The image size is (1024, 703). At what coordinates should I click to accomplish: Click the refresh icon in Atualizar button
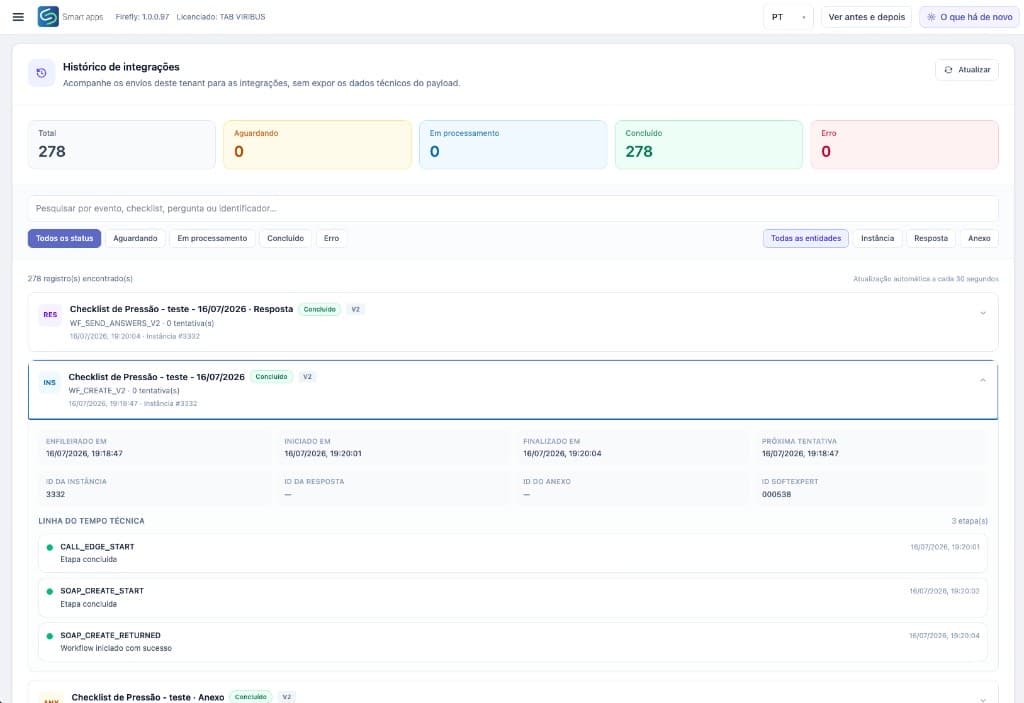(x=948, y=70)
